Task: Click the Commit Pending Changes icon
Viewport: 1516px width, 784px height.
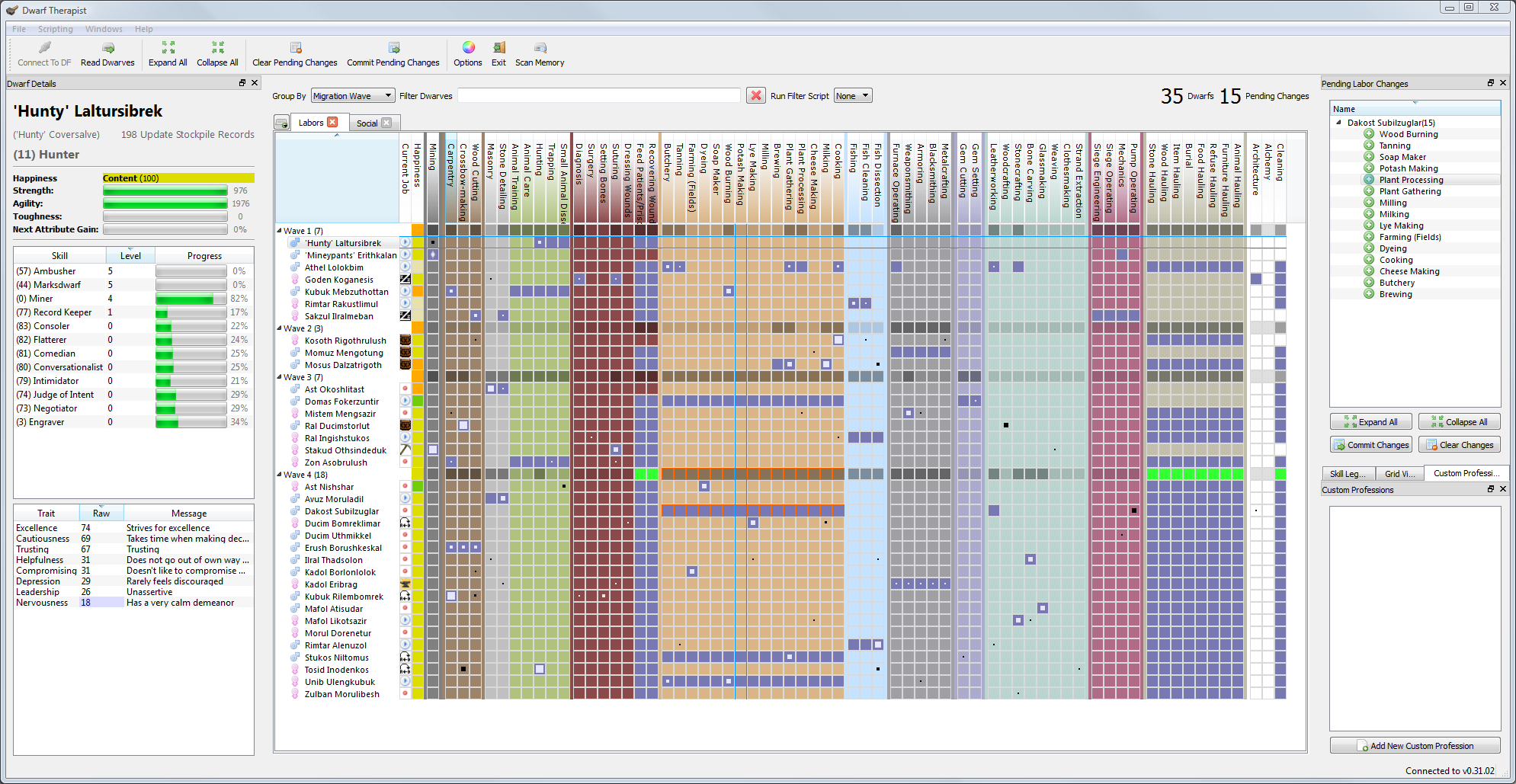Action: pos(393,49)
